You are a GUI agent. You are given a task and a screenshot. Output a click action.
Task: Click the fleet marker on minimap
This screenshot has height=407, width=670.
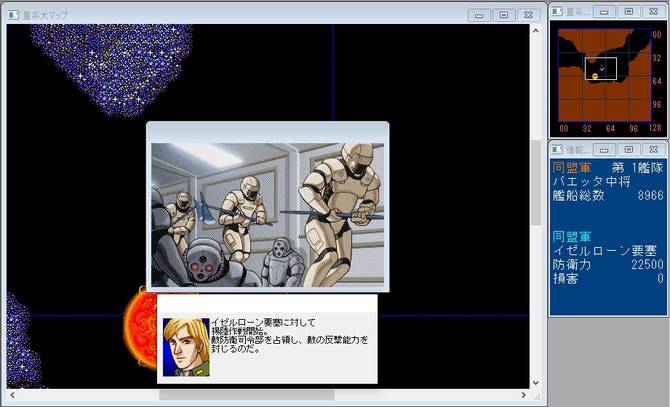coord(602,67)
